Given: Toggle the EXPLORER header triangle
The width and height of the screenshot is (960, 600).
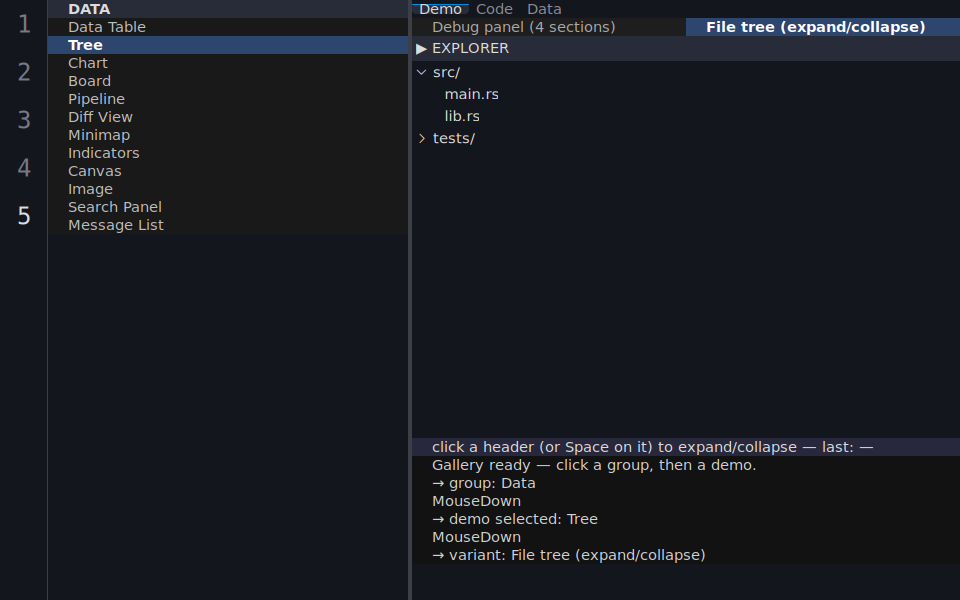Looking at the screenshot, I should 421,48.
